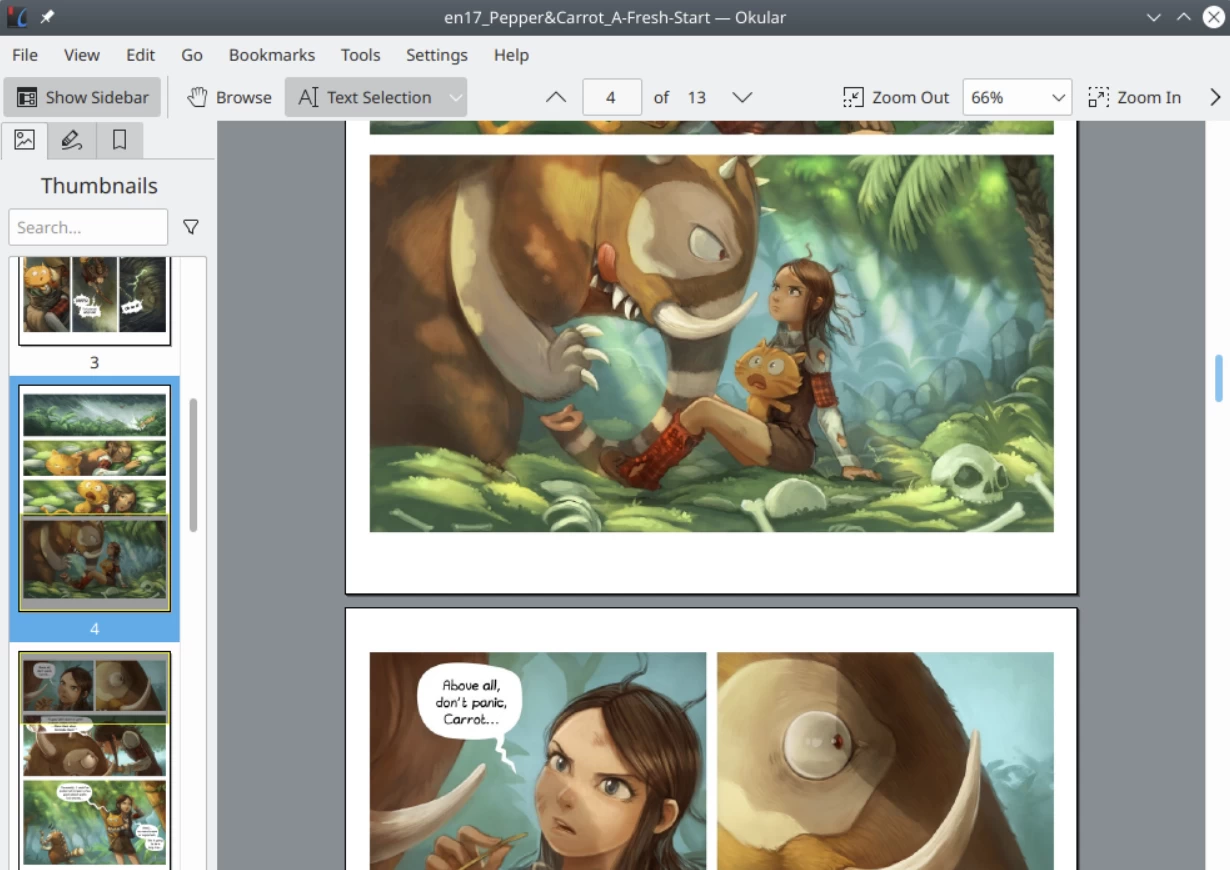
Task: Open the Bookmarks menu
Action: pos(271,55)
